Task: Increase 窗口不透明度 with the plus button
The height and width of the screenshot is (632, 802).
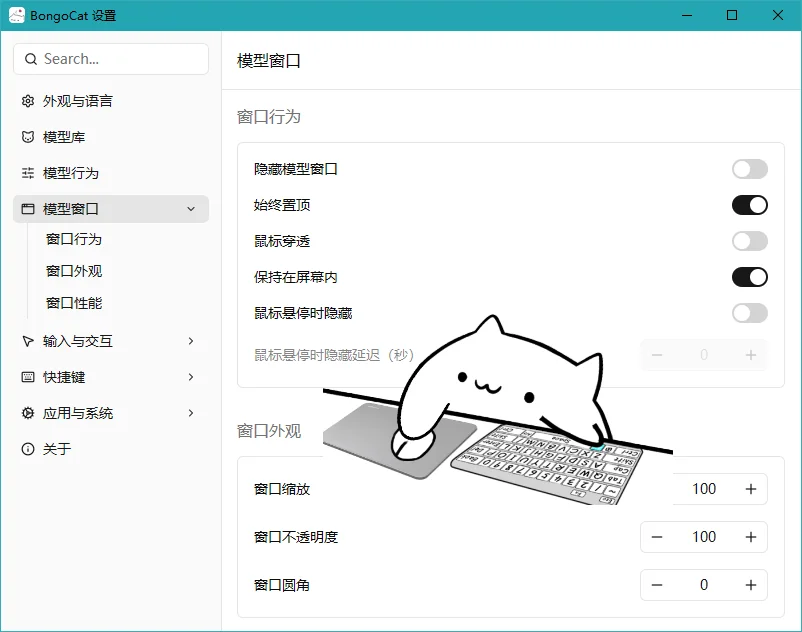Action: 750,537
